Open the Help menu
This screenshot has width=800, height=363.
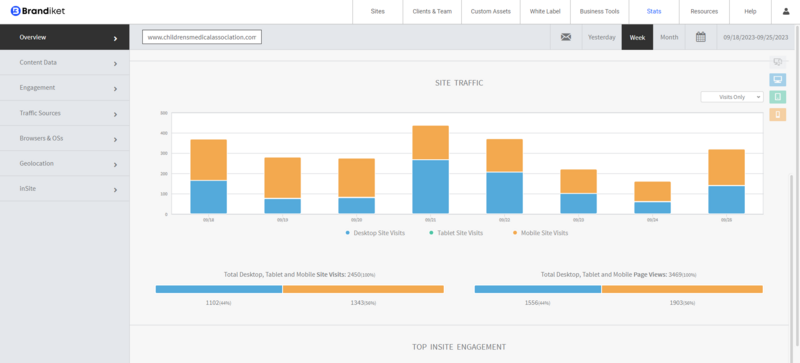click(750, 11)
